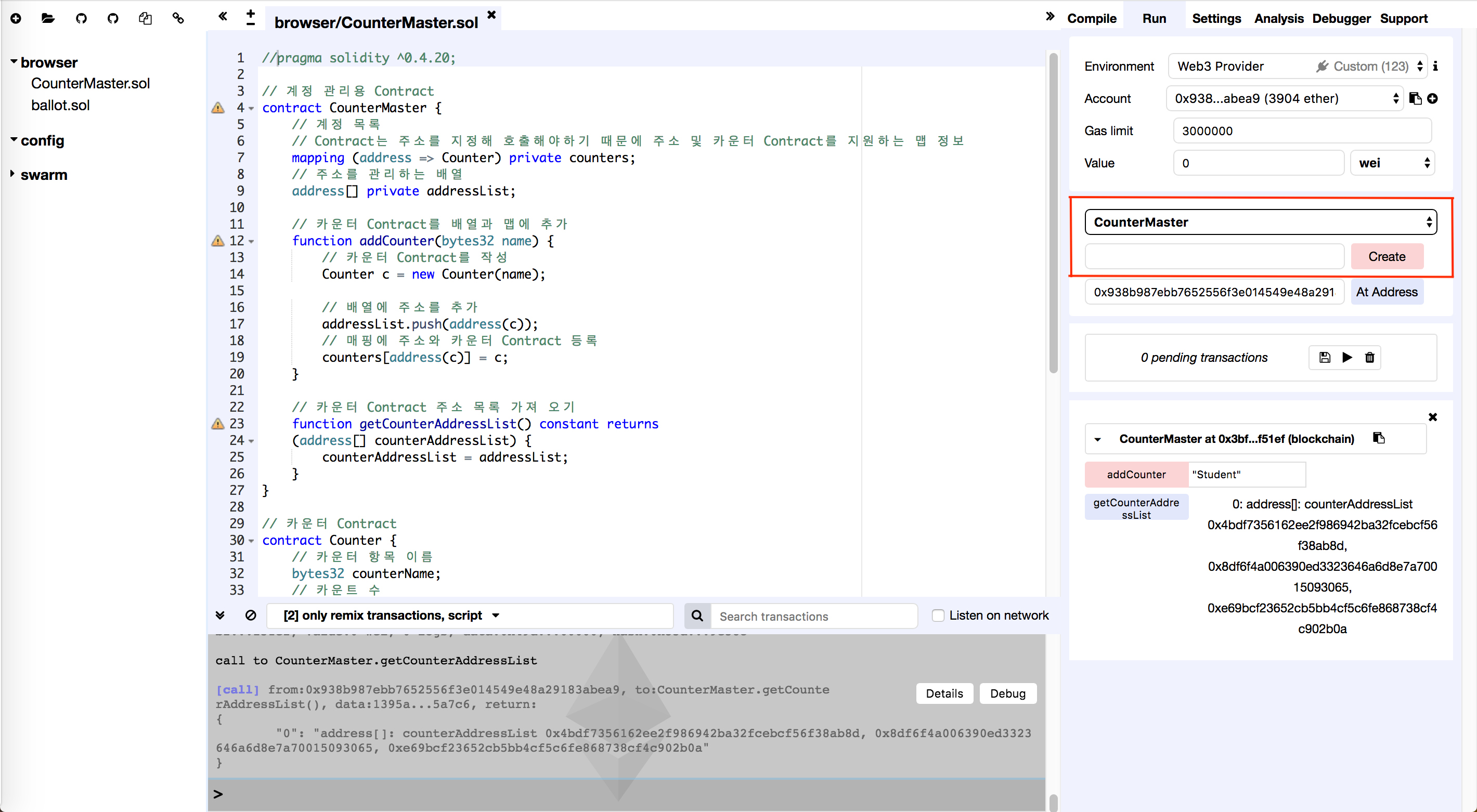The height and width of the screenshot is (812, 1477).
Task: Enable Listen on network
Action: [939, 615]
